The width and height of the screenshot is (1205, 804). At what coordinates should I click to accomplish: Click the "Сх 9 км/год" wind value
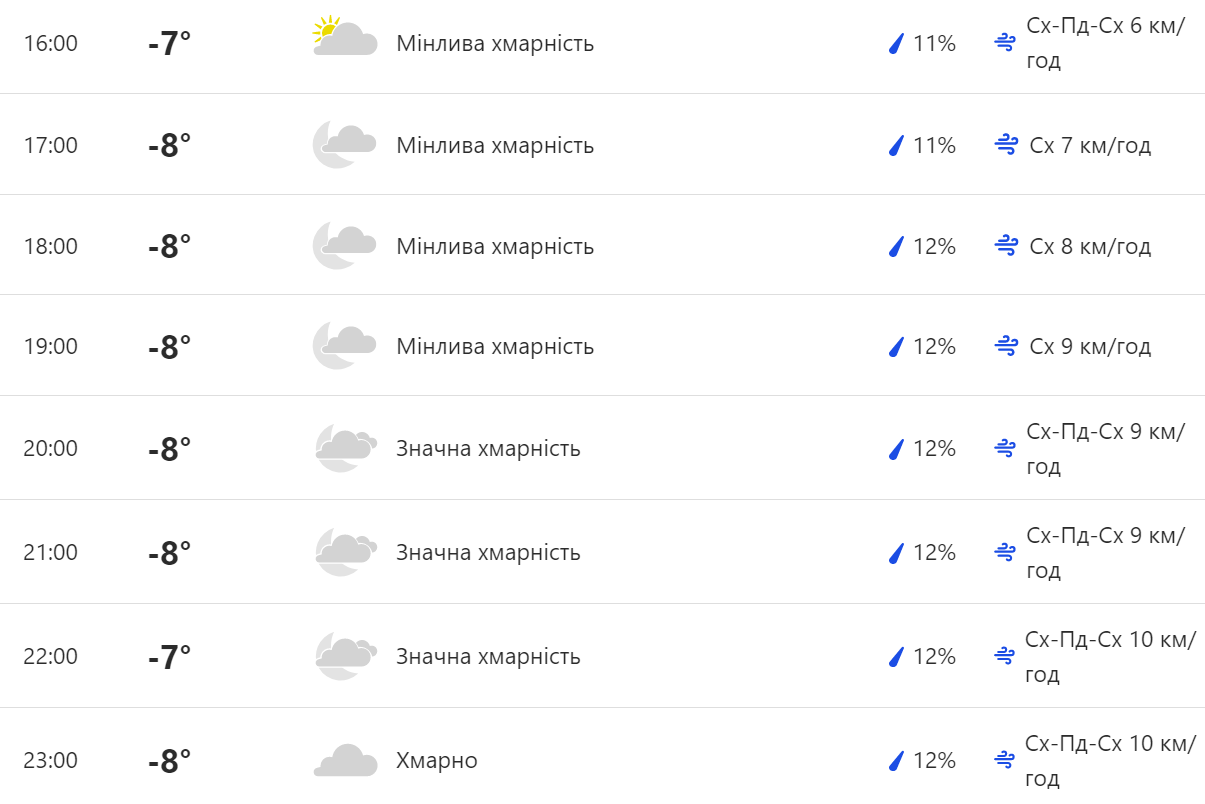click(1090, 346)
